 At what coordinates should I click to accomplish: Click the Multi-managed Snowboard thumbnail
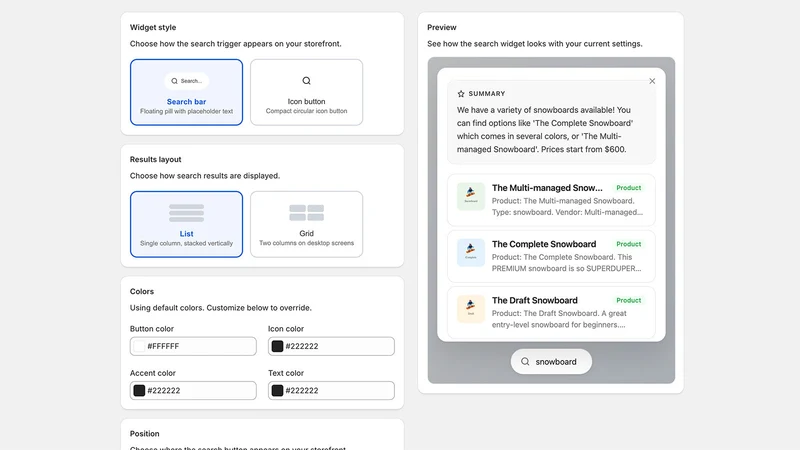pyautogui.click(x=470, y=196)
